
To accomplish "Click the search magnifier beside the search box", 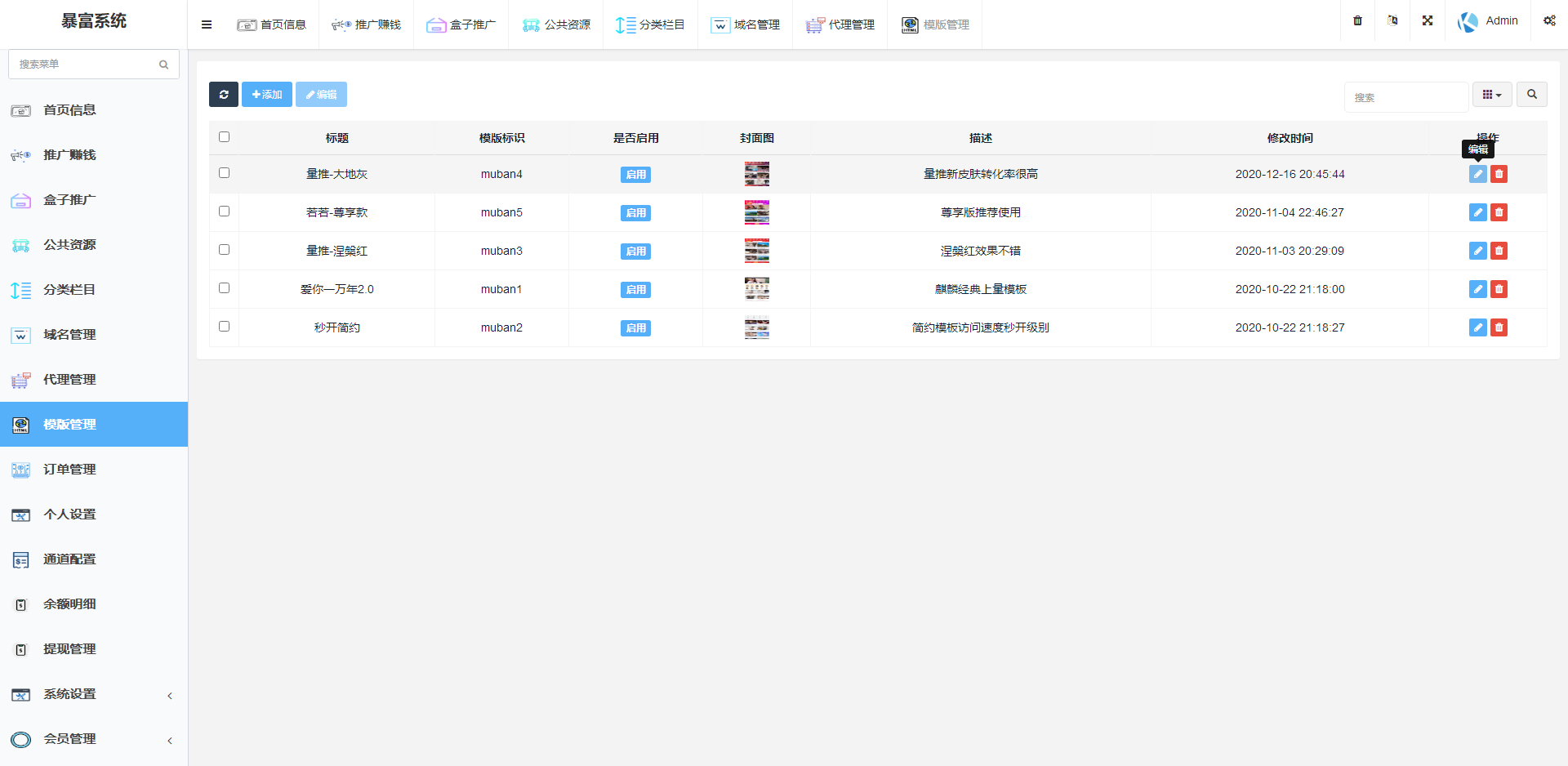I will (1532, 94).
